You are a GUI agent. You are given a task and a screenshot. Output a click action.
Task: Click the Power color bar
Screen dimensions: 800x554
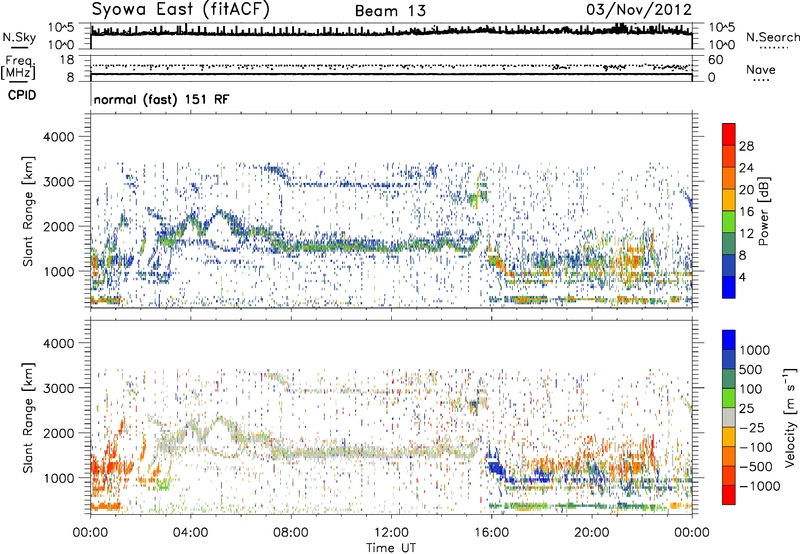pos(729,210)
